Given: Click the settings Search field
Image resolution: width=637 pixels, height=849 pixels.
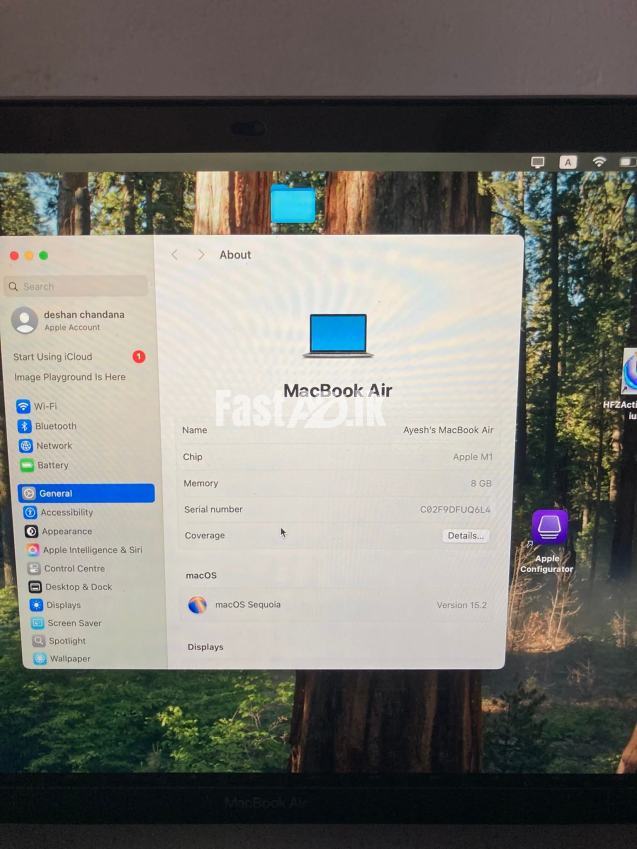Looking at the screenshot, I should tap(76, 286).
